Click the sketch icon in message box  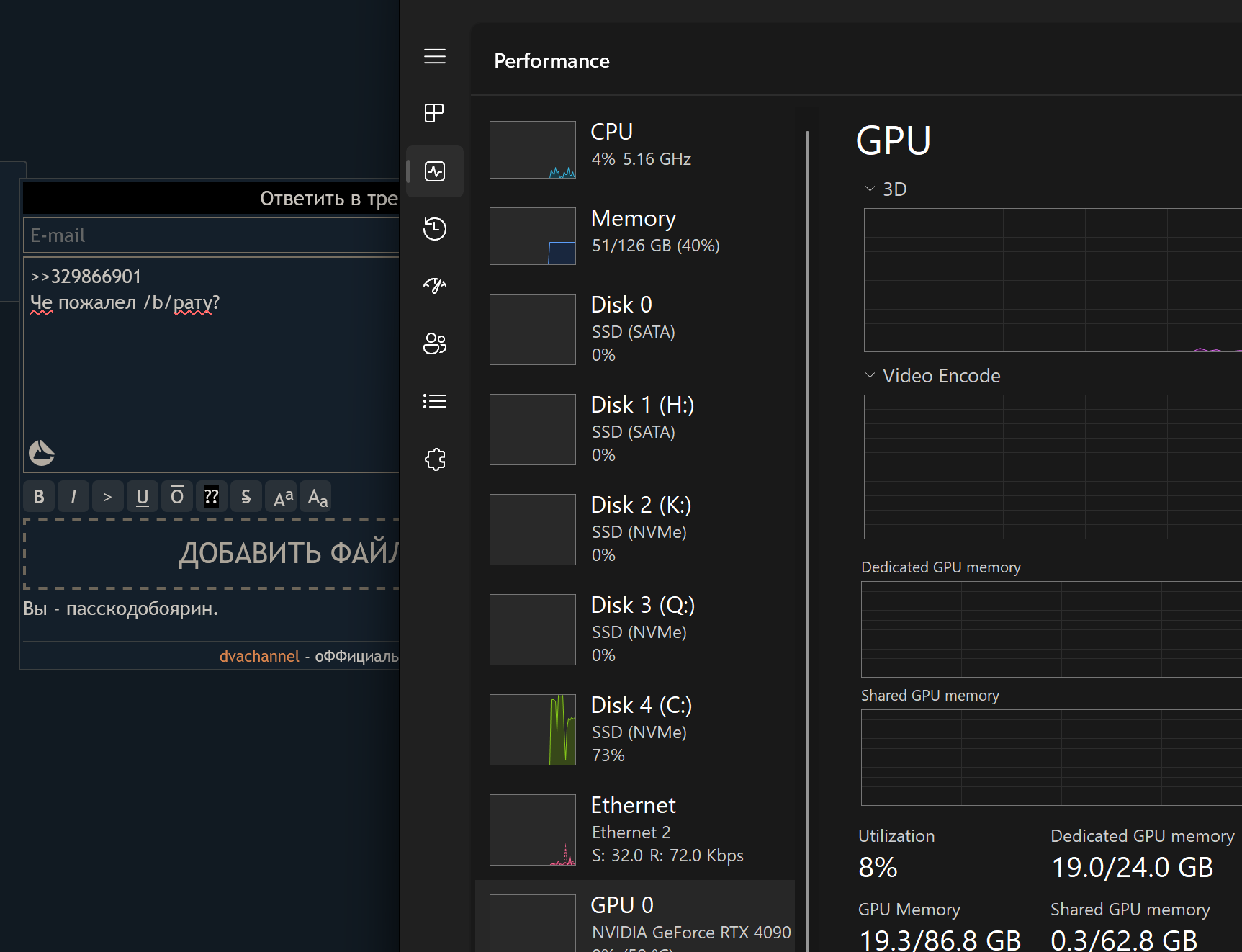42,453
